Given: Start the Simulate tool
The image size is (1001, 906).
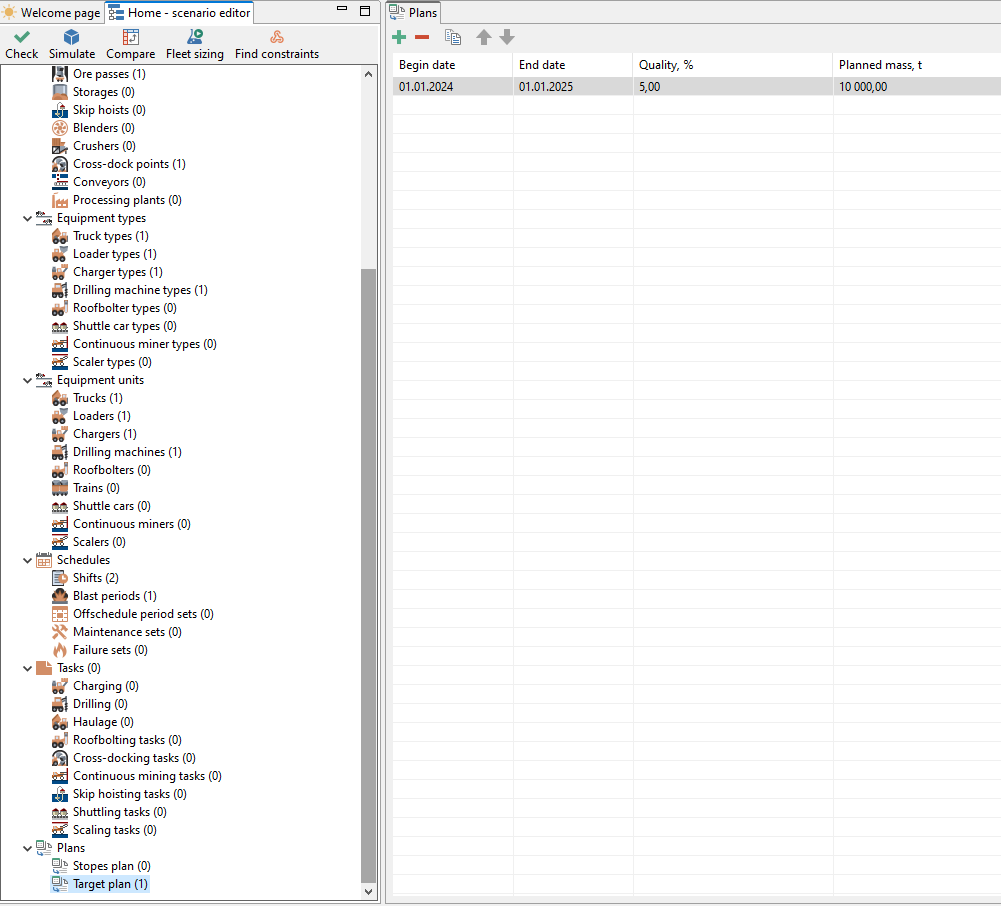Looking at the screenshot, I should point(72,45).
